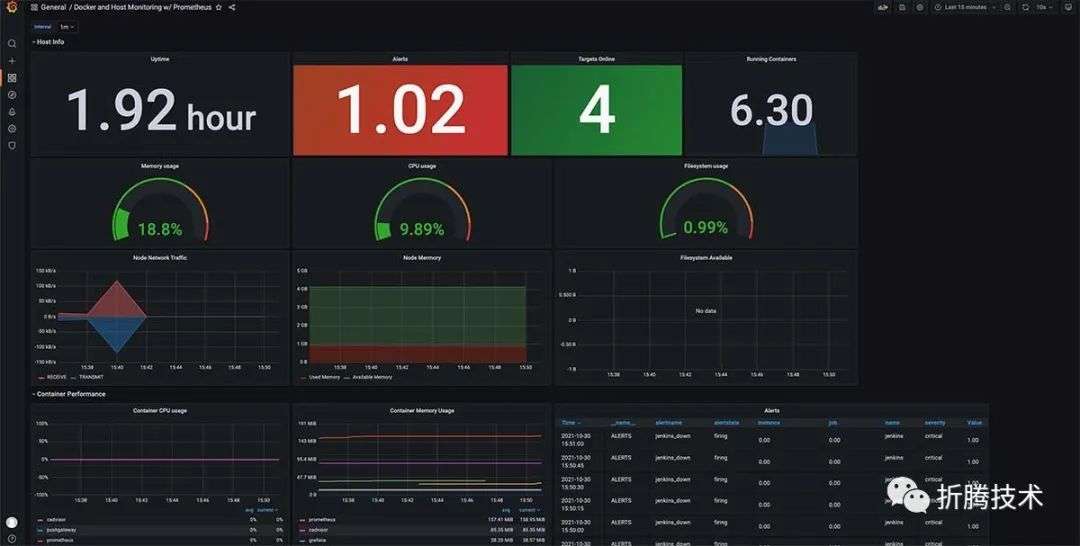
Task: Open the Last 15 minutes time picker
Action: 965,7
